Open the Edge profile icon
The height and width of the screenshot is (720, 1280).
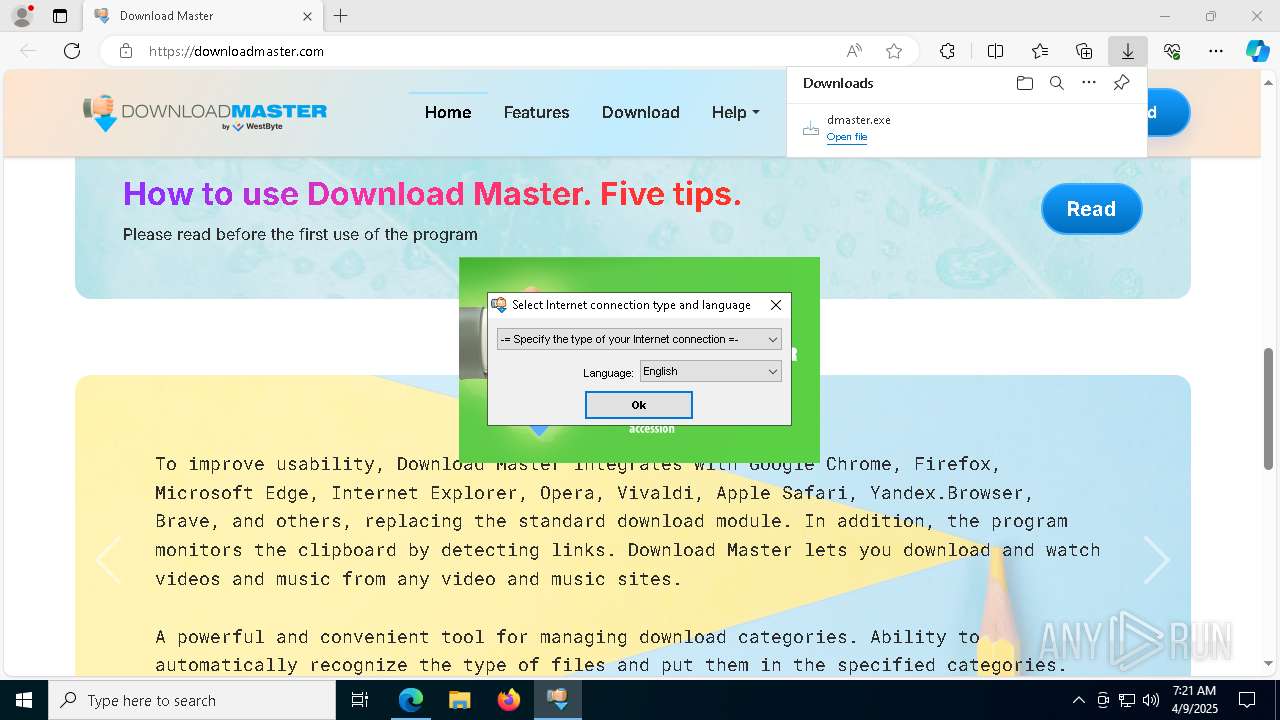click(x=22, y=16)
